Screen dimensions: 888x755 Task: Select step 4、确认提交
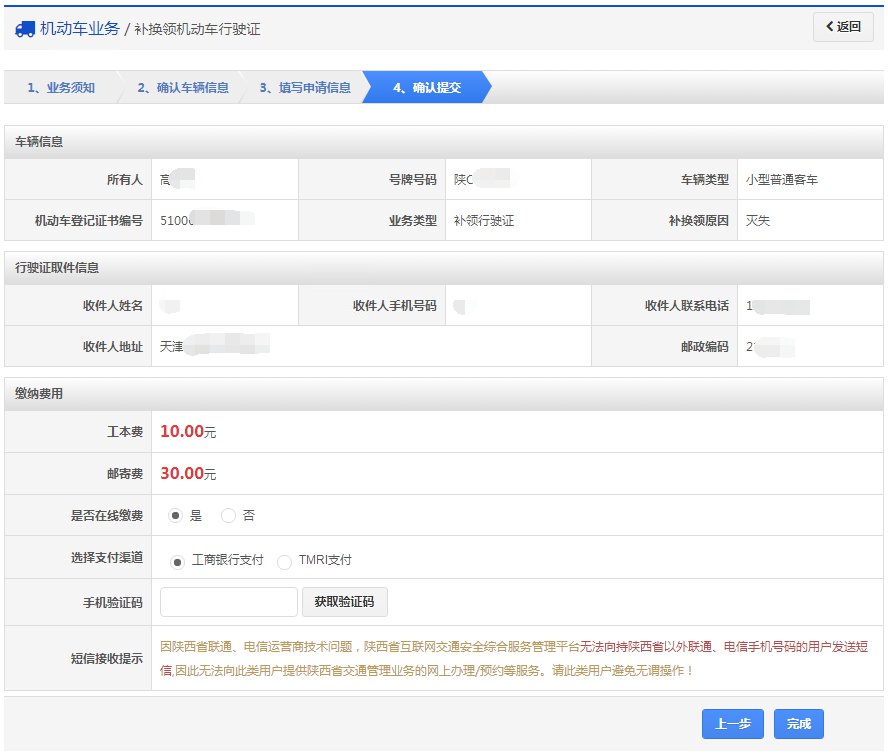pyautogui.click(x=427, y=88)
